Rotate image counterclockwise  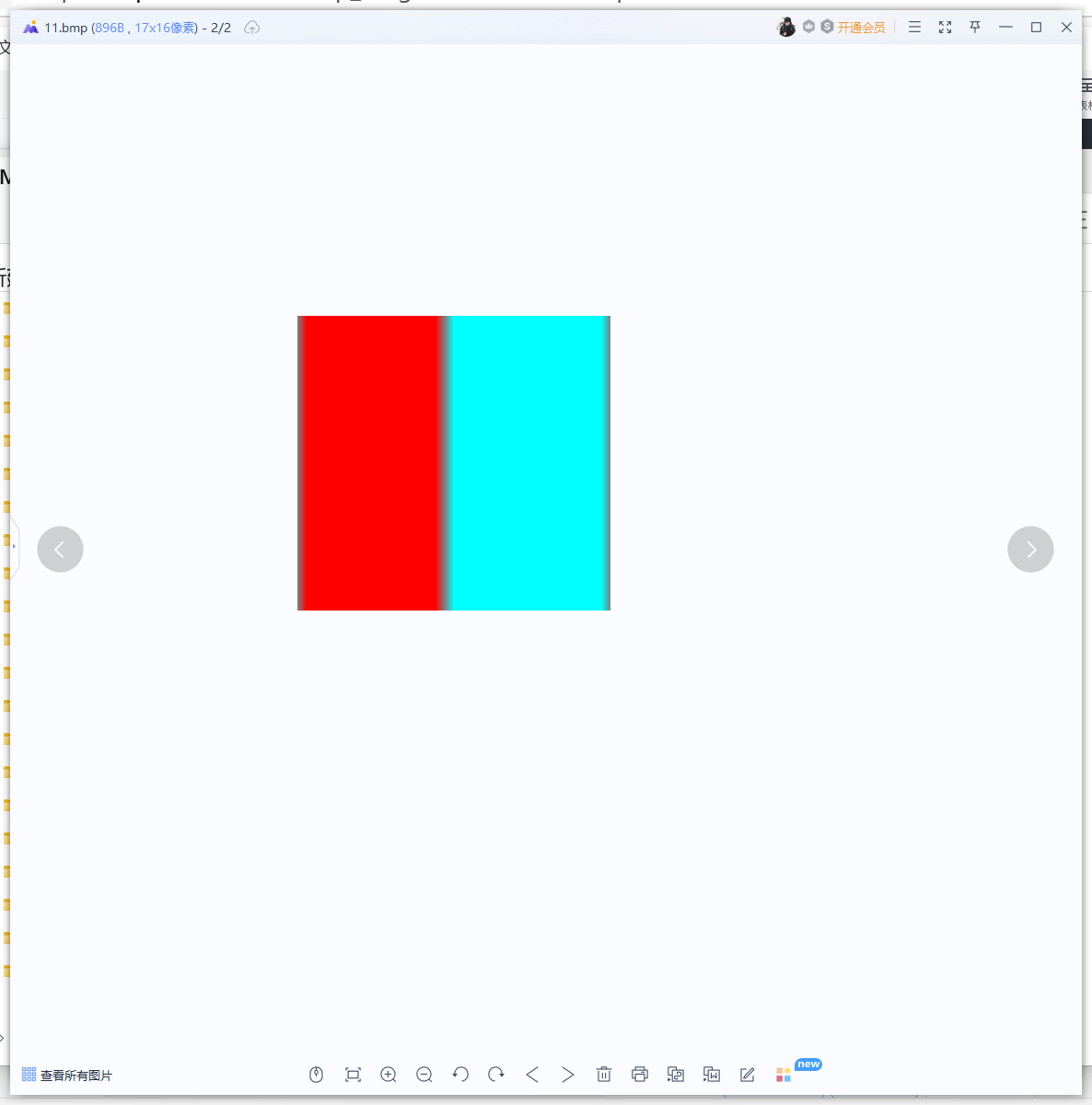(460, 1075)
